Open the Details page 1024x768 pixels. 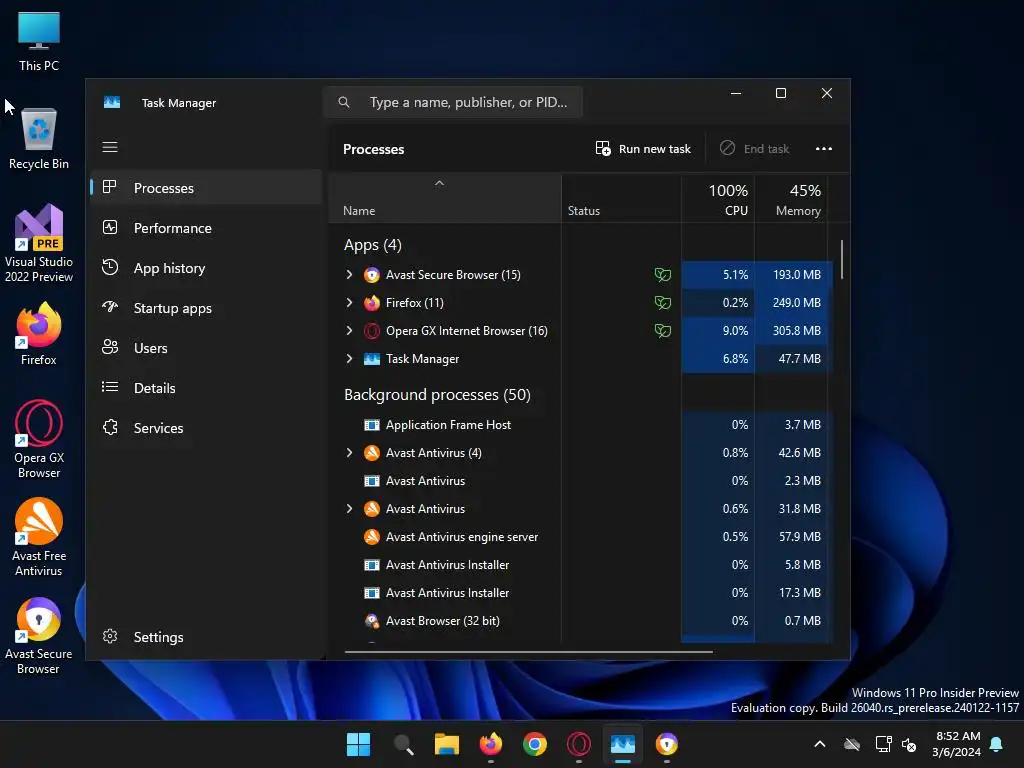pyautogui.click(x=206, y=388)
